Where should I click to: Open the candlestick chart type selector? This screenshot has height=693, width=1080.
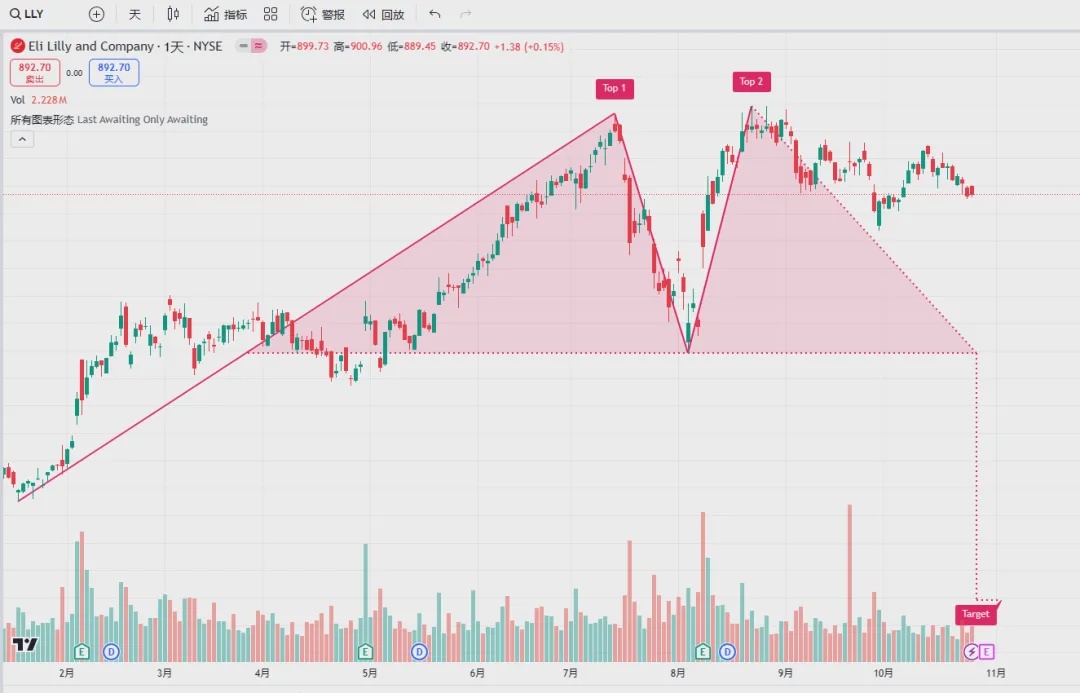[173, 14]
